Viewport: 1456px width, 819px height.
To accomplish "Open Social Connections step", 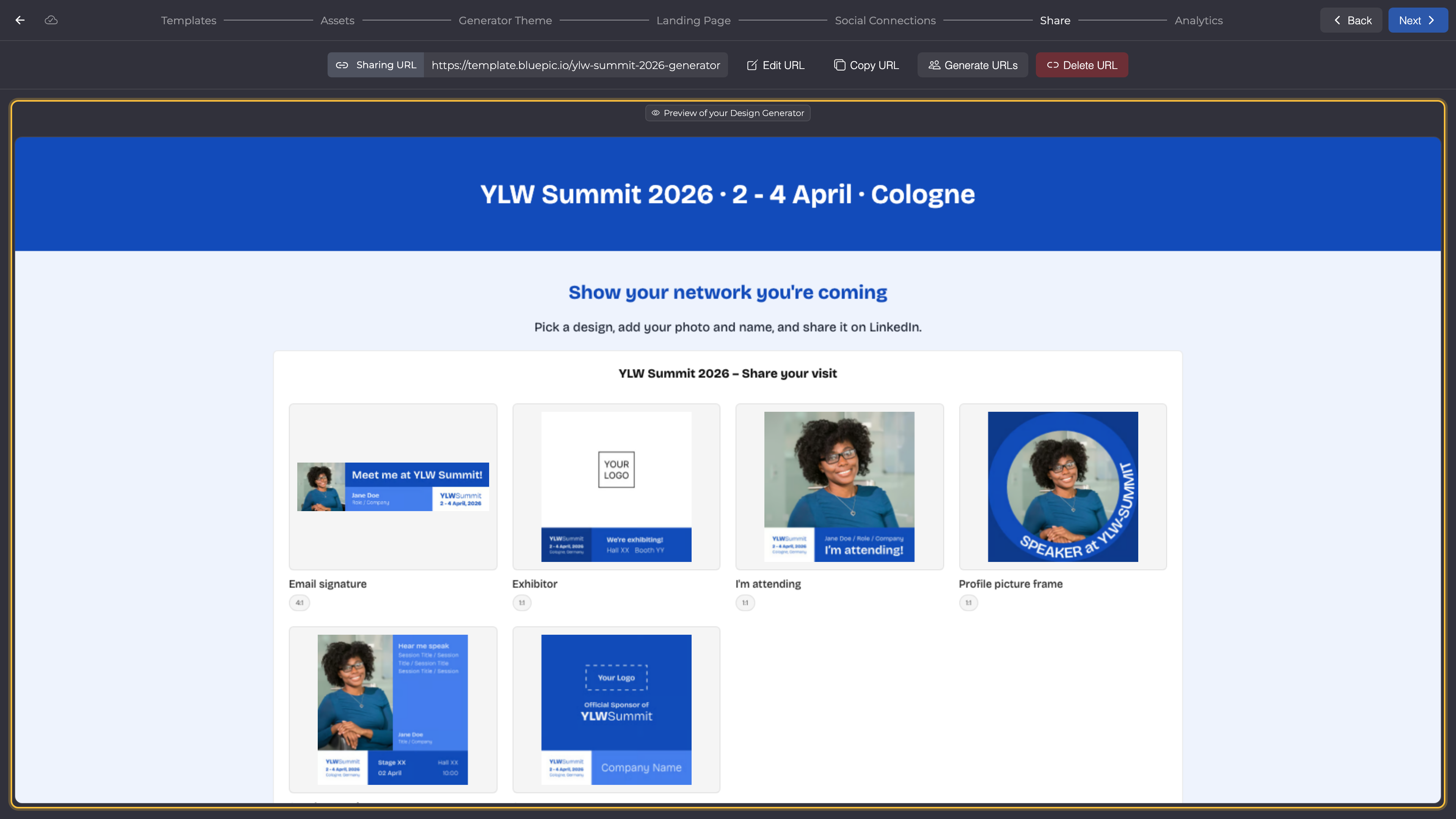I will (885, 20).
